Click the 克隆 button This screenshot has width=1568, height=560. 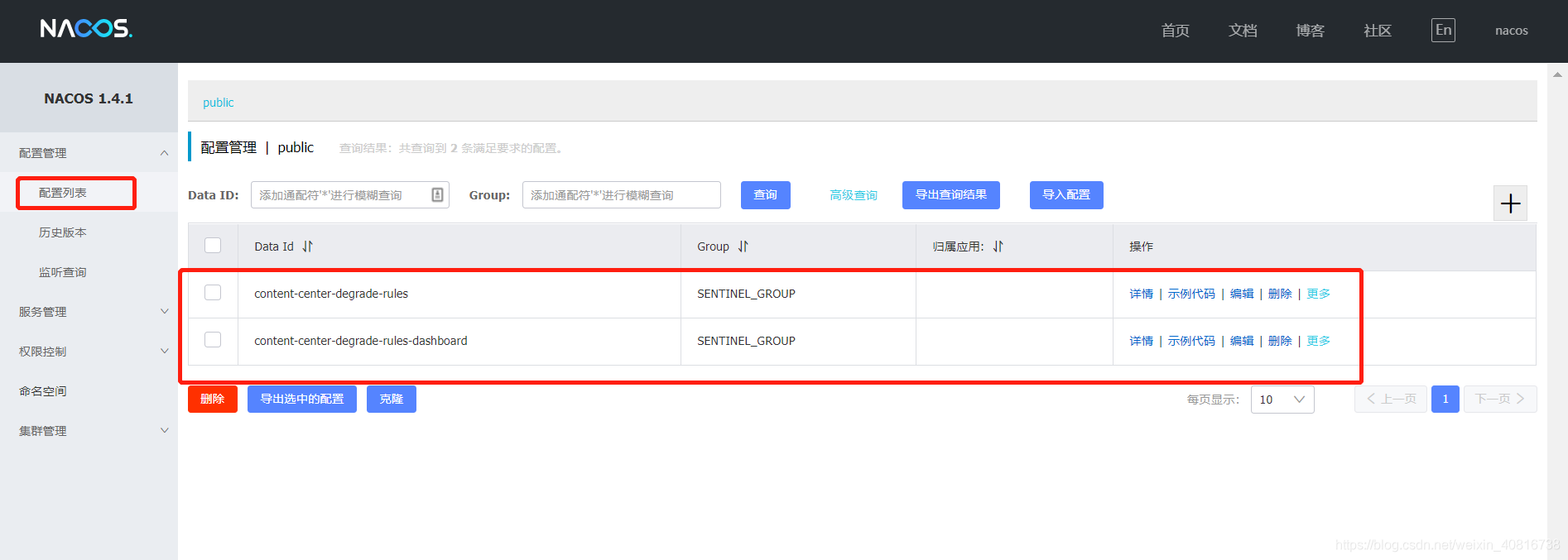tap(392, 399)
